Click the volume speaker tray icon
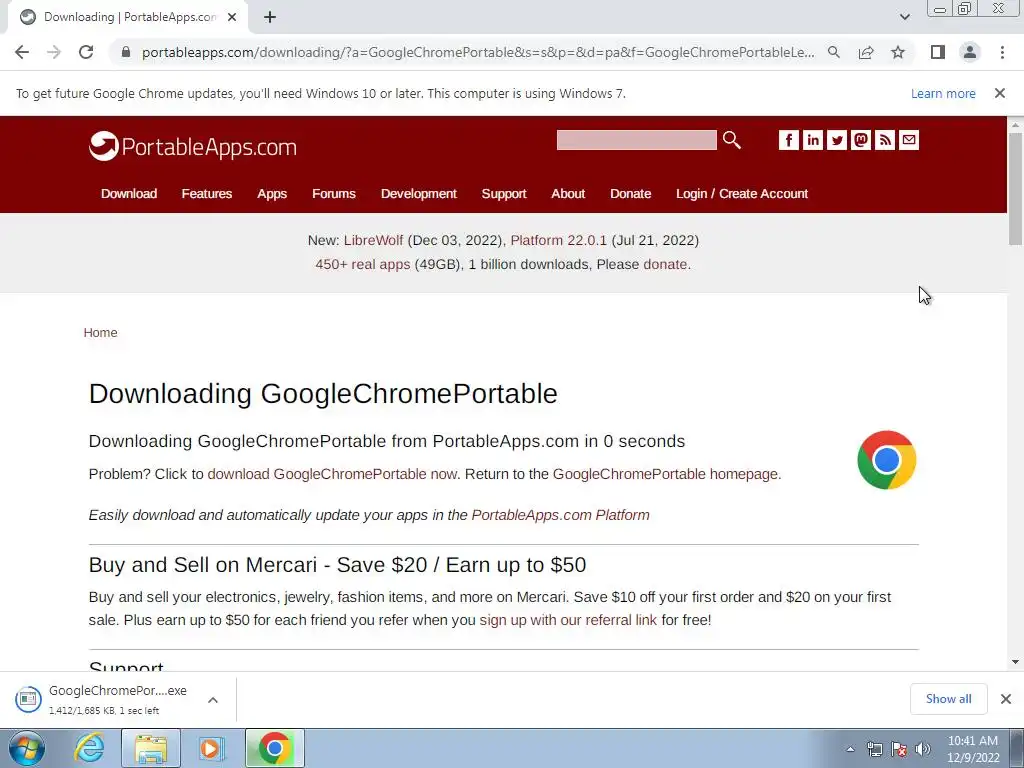Screen dimensions: 1024x768 point(923,749)
